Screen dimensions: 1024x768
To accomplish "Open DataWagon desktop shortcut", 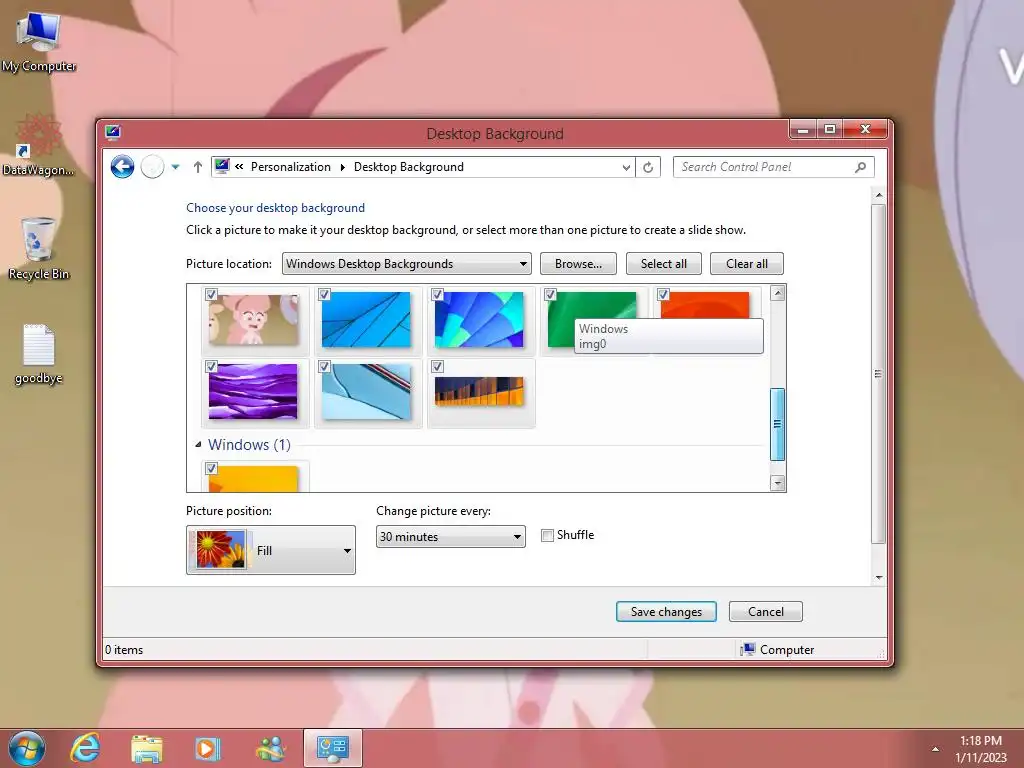I will coord(38,145).
